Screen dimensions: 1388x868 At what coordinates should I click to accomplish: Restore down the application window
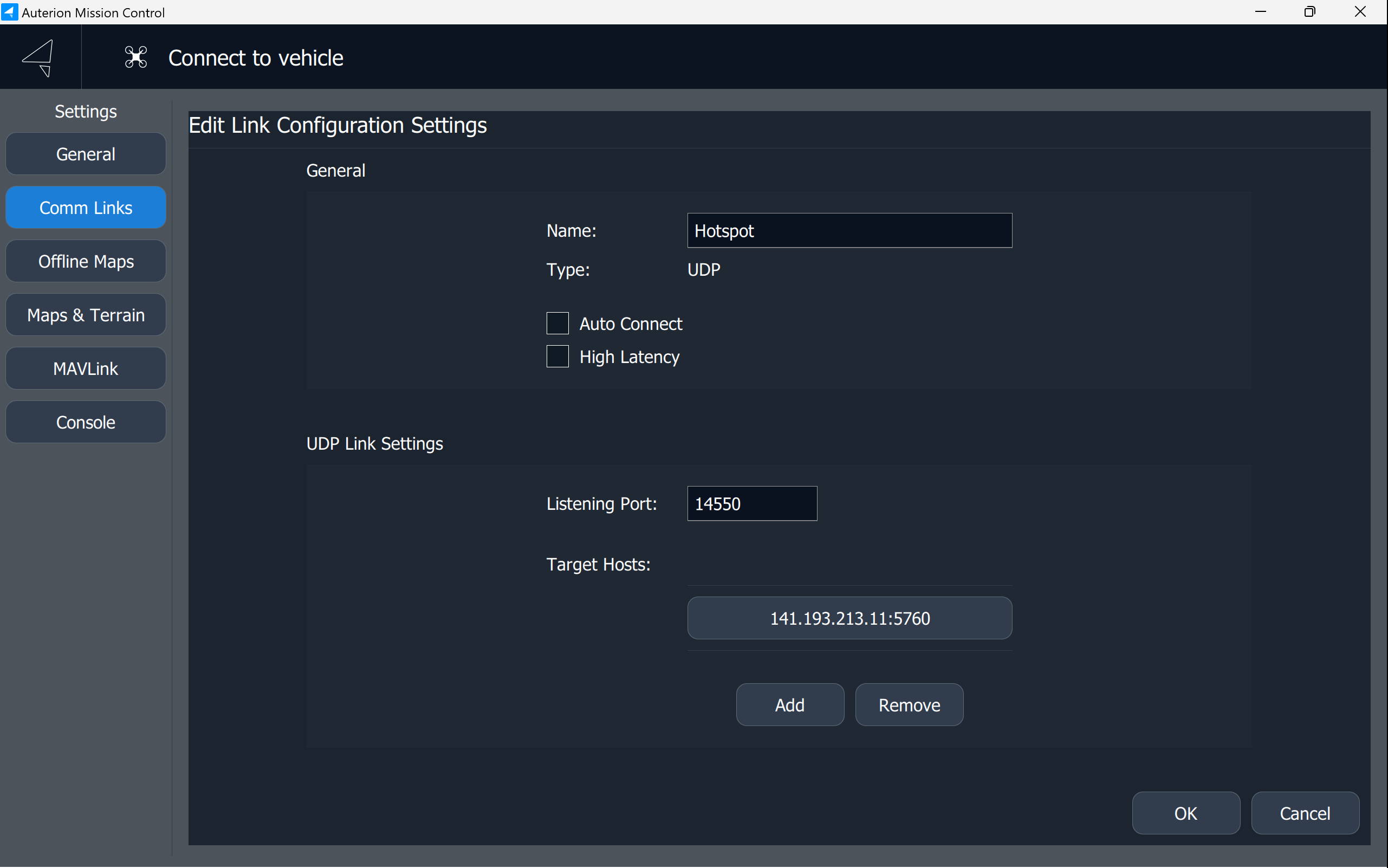click(1310, 12)
